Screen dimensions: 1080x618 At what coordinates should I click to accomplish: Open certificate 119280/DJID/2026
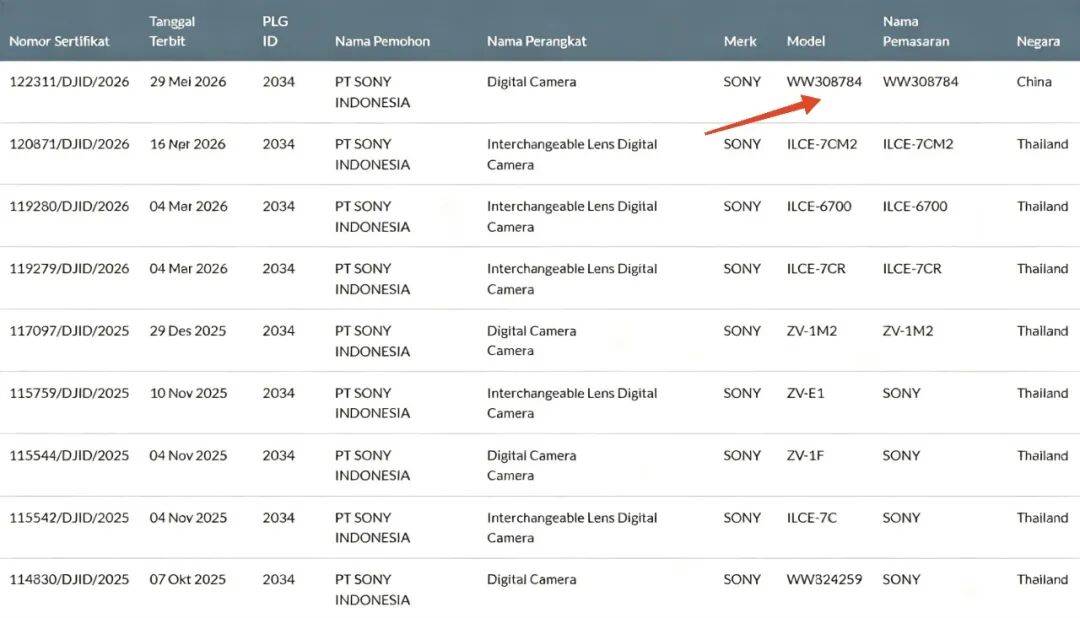[x=69, y=206]
